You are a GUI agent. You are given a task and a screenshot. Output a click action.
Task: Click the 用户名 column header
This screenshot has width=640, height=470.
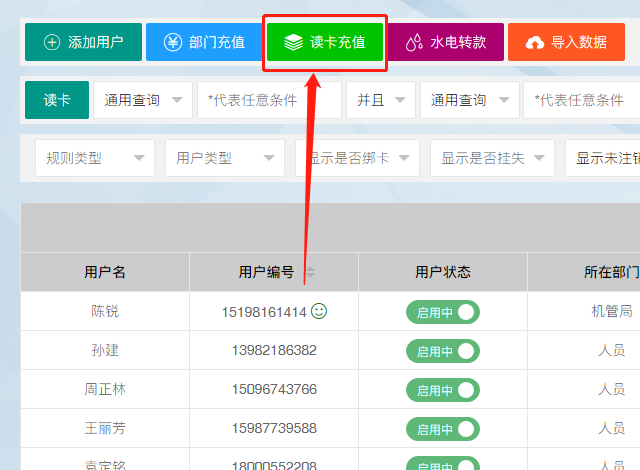(x=105, y=272)
